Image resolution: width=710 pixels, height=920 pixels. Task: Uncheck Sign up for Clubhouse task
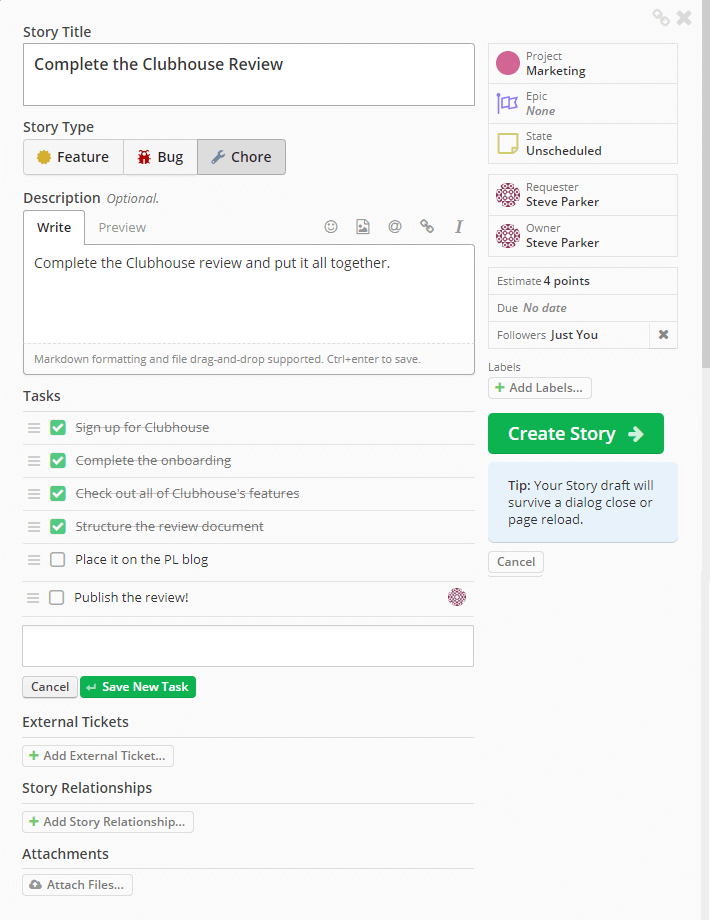point(58,428)
